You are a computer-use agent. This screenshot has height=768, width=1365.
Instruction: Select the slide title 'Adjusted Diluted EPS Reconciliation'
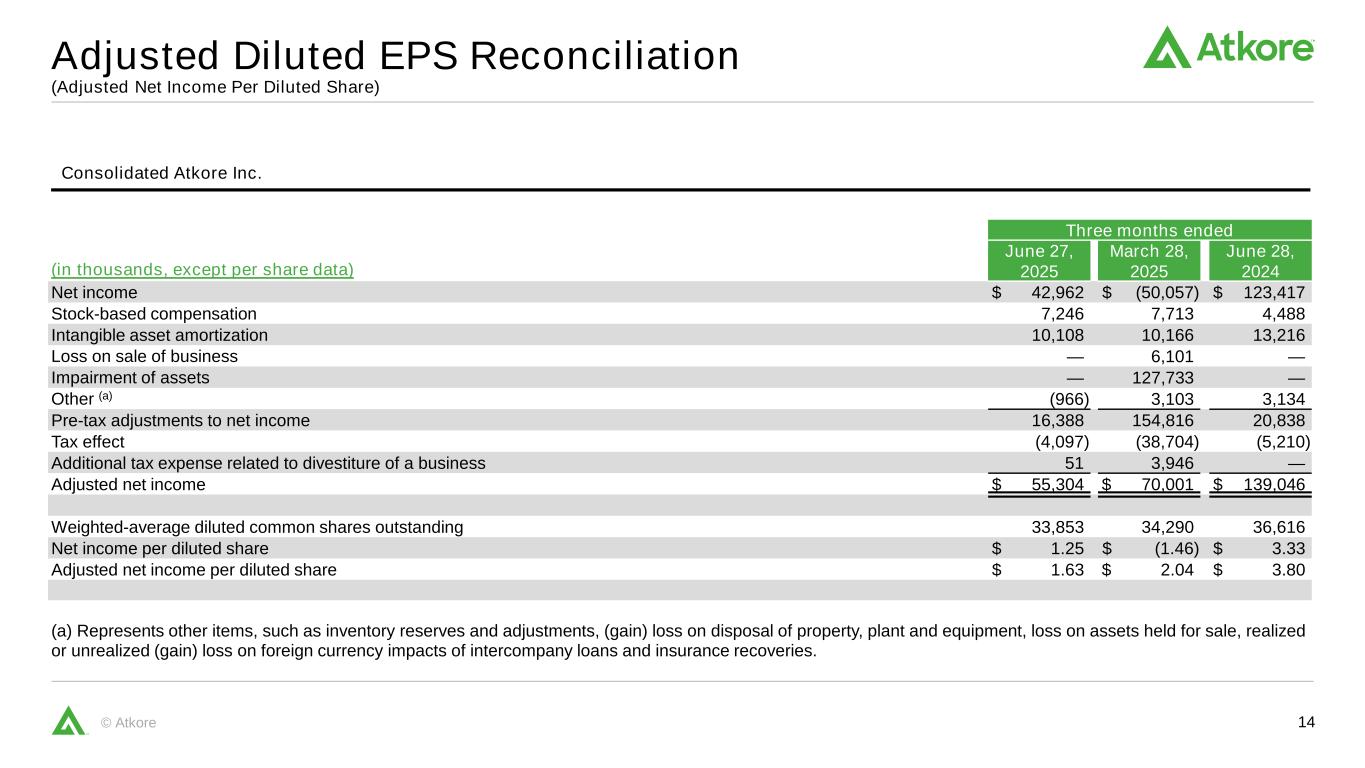[x=395, y=56]
